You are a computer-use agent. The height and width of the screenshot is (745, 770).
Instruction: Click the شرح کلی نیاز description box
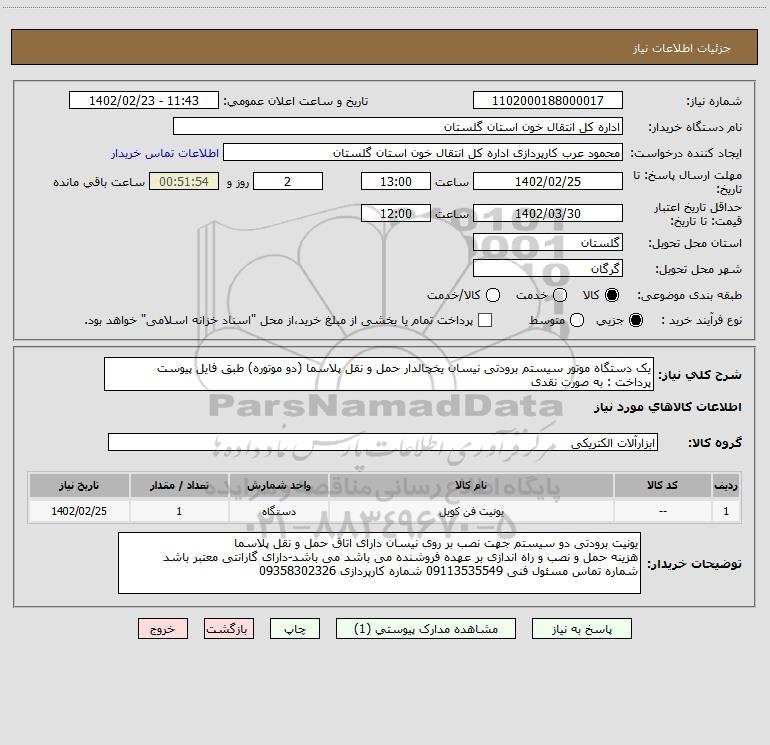(x=379, y=374)
